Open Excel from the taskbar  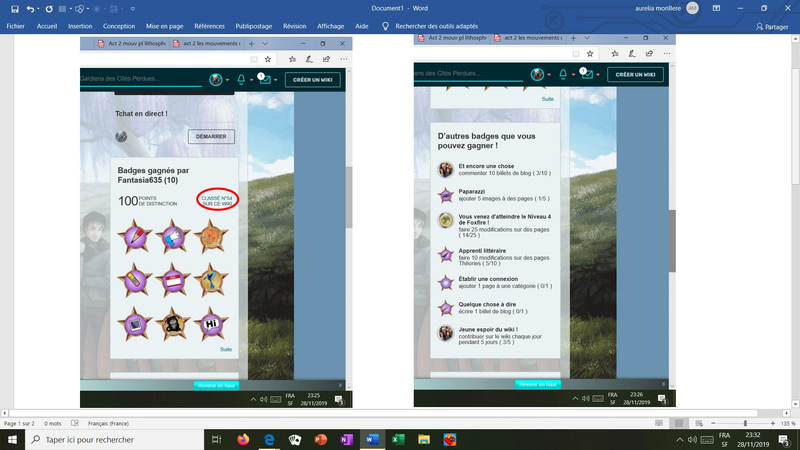pyautogui.click(x=397, y=439)
